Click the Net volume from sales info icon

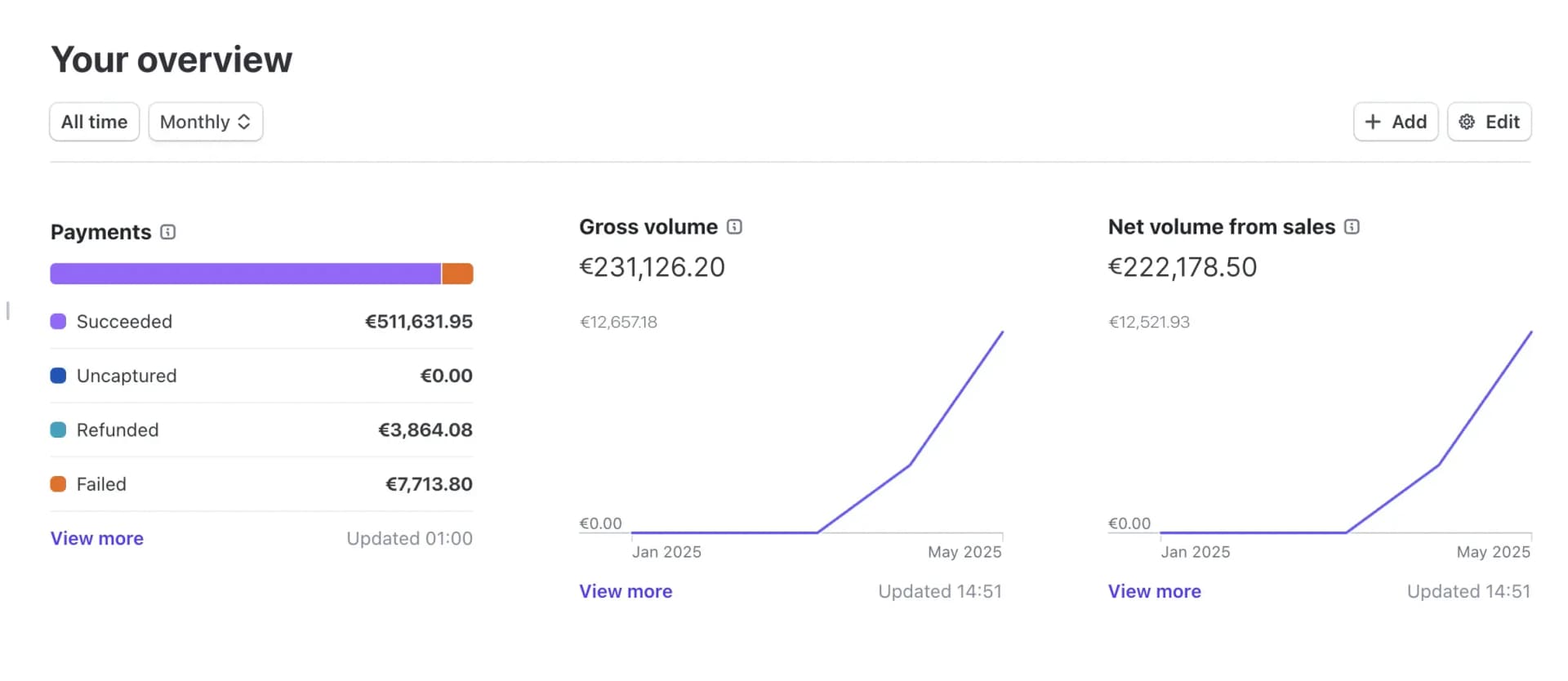[1352, 227]
